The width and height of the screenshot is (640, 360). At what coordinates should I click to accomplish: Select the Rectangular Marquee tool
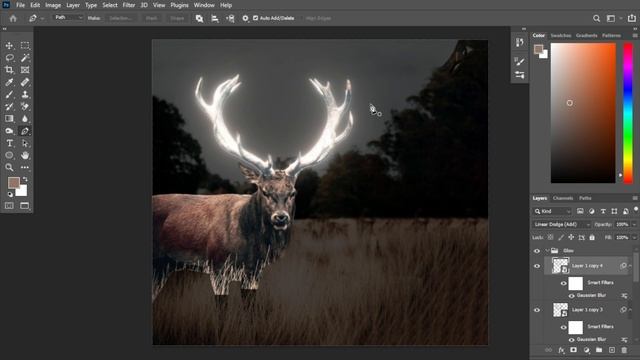pyautogui.click(x=25, y=46)
